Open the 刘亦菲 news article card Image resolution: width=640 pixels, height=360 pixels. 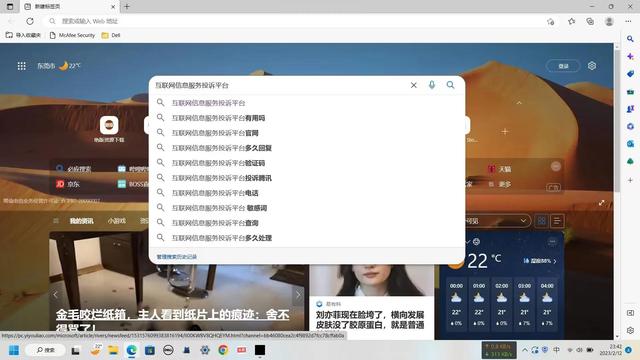pyautogui.click(x=371, y=302)
